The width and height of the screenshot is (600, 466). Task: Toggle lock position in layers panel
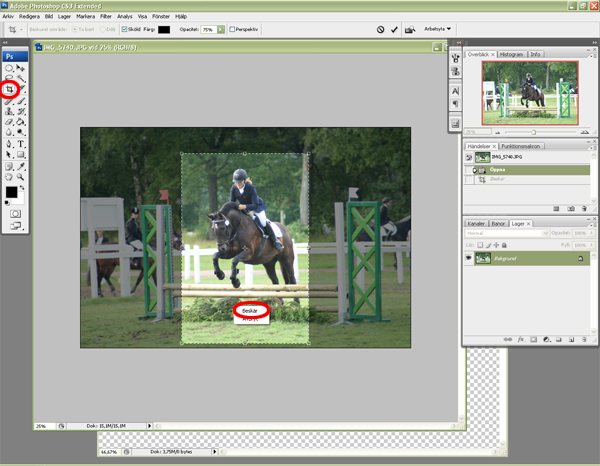[496, 245]
